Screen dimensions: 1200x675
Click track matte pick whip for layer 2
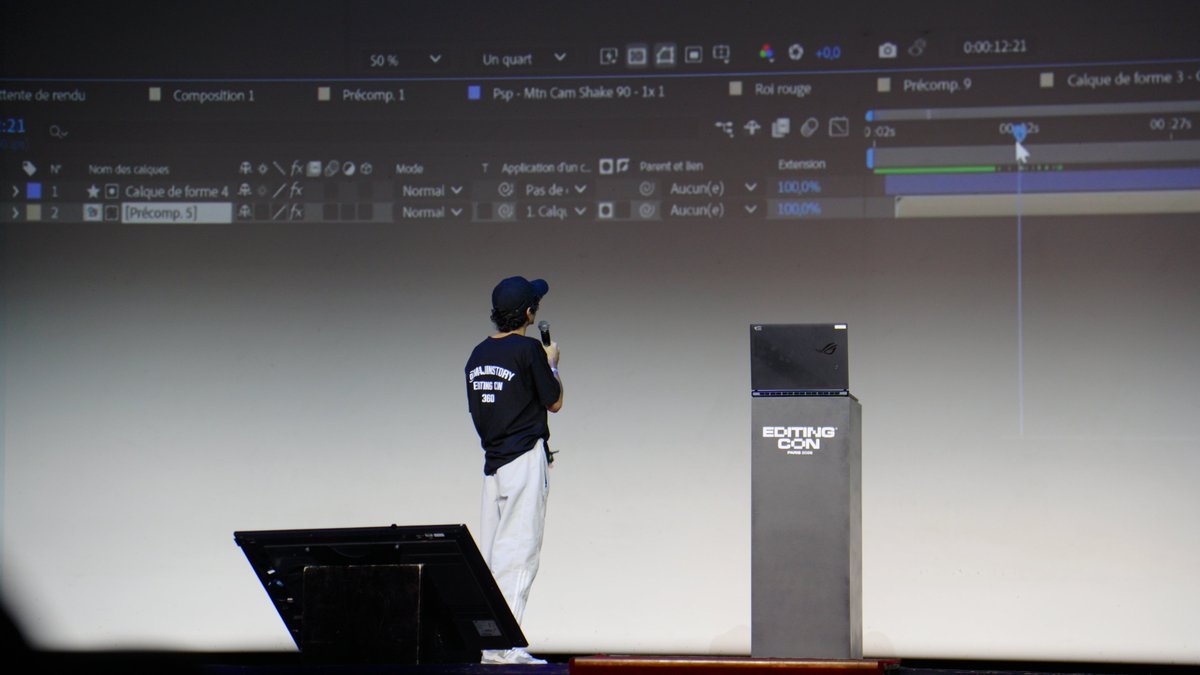tap(506, 211)
